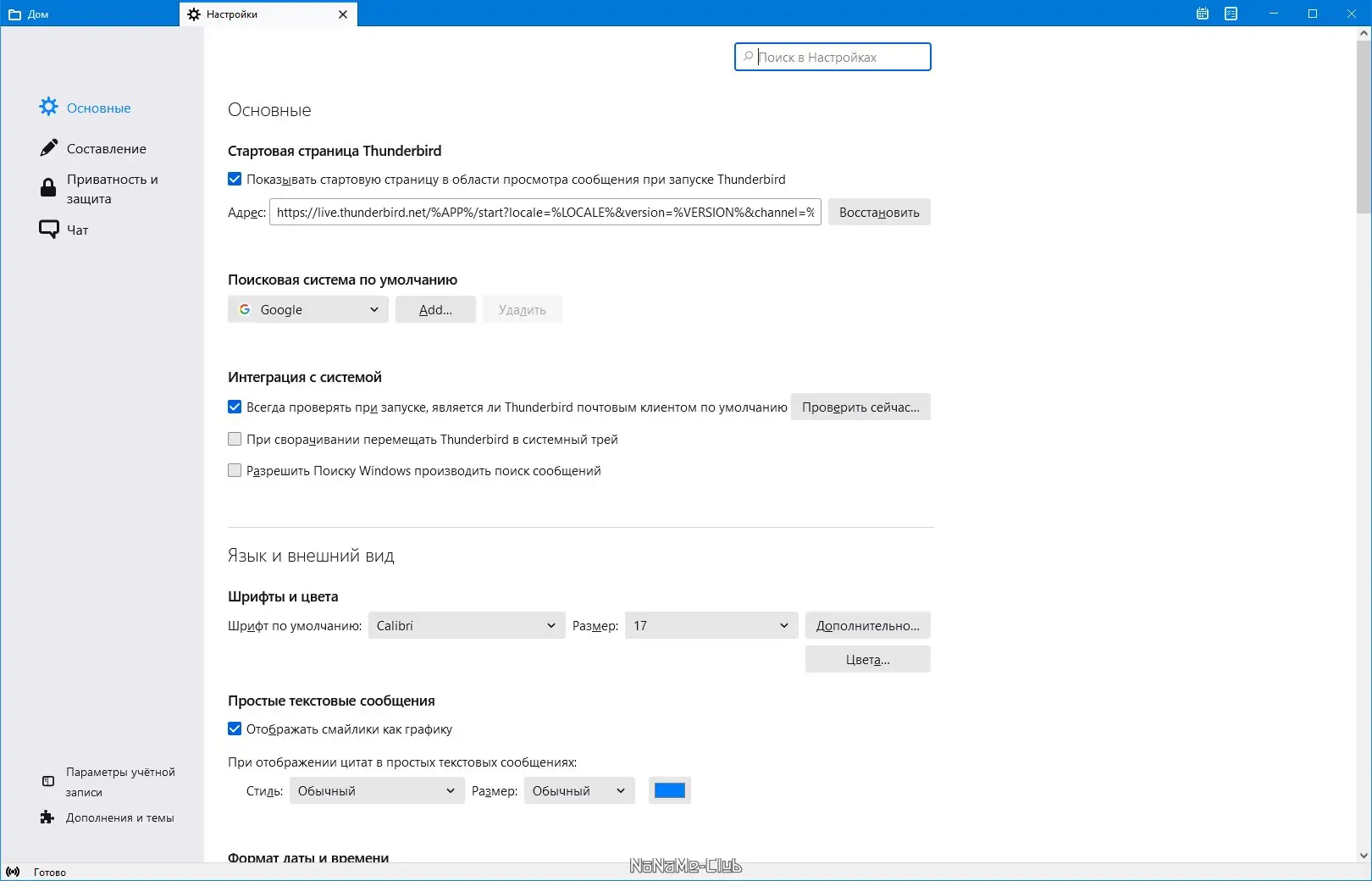This screenshot has height=881, width=1372.
Task: Click the Проверить сейчас... button
Action: tap(860, 407)
